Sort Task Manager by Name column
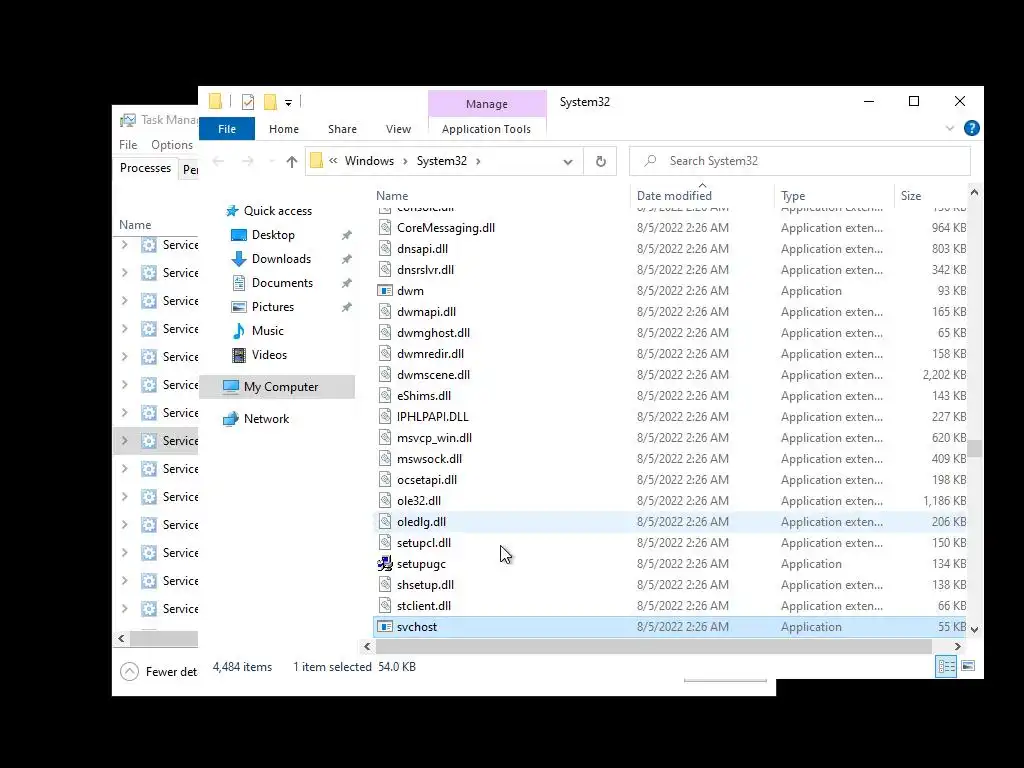Screen dimensions: 1024x768 (135, 225)
